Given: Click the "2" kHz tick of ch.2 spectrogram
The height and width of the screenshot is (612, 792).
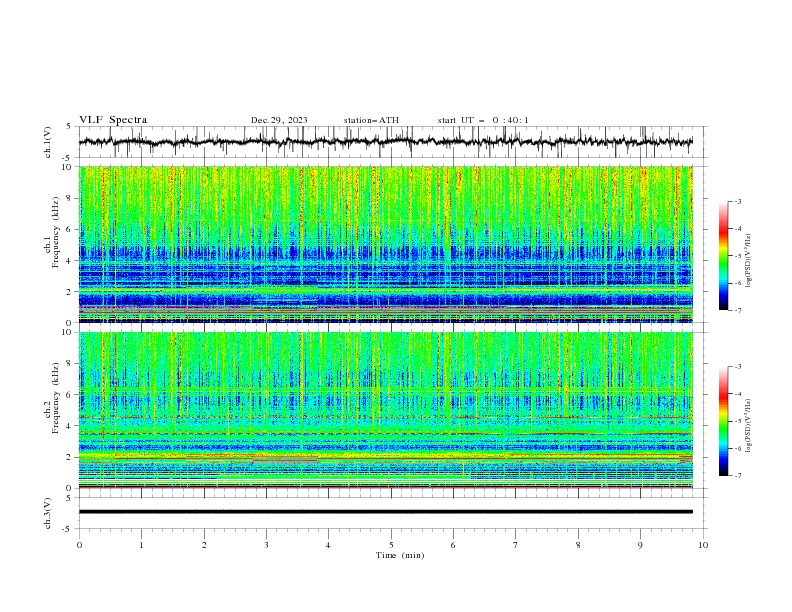Looking at the screenshot, I should click(71, 457).
